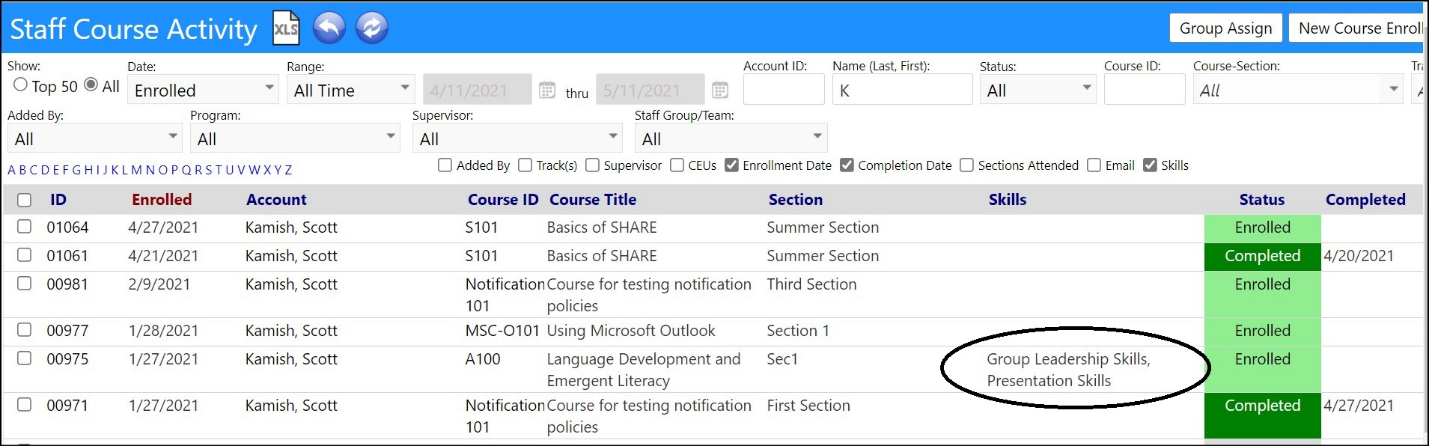Open calendar picker beside 4/11/2021 date

click(547, 90)
